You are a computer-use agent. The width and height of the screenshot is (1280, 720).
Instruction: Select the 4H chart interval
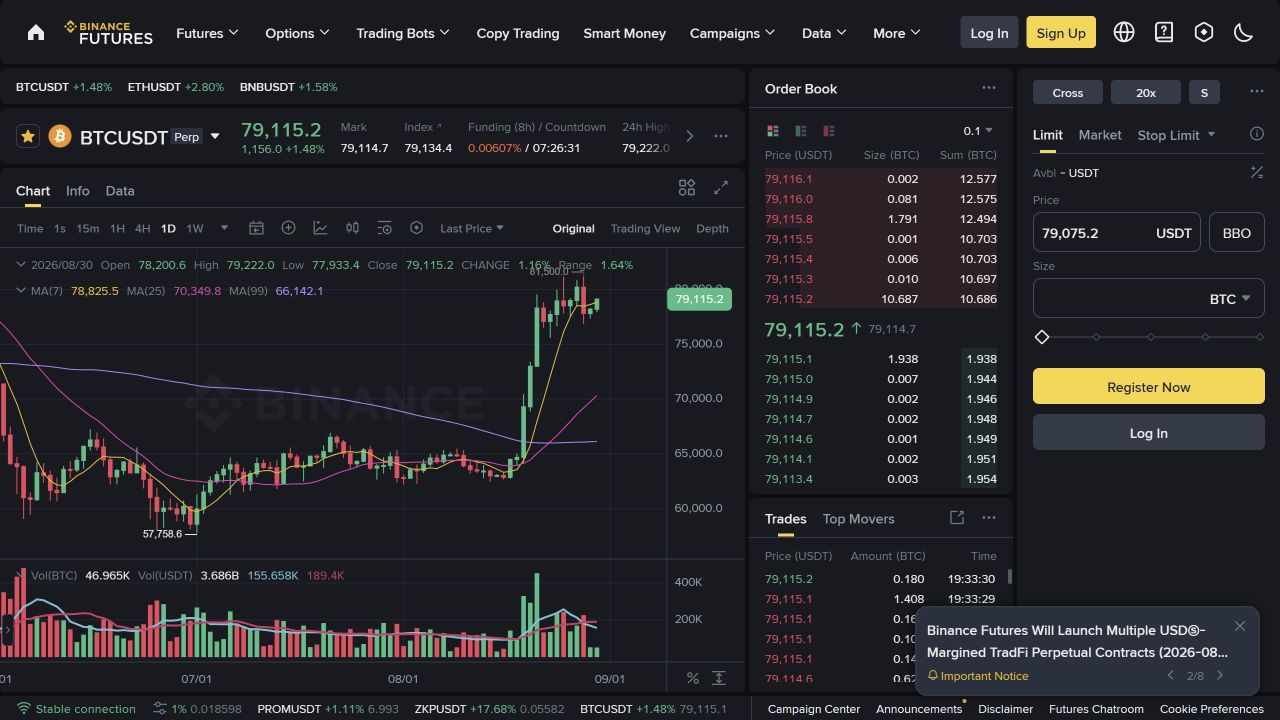pyautogui.click(x=143, y=228)
